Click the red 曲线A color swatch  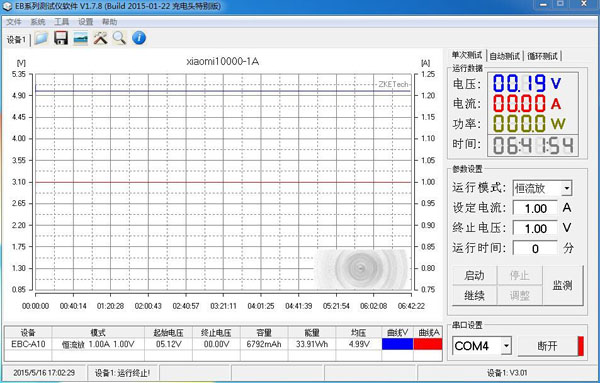point(428,344)
